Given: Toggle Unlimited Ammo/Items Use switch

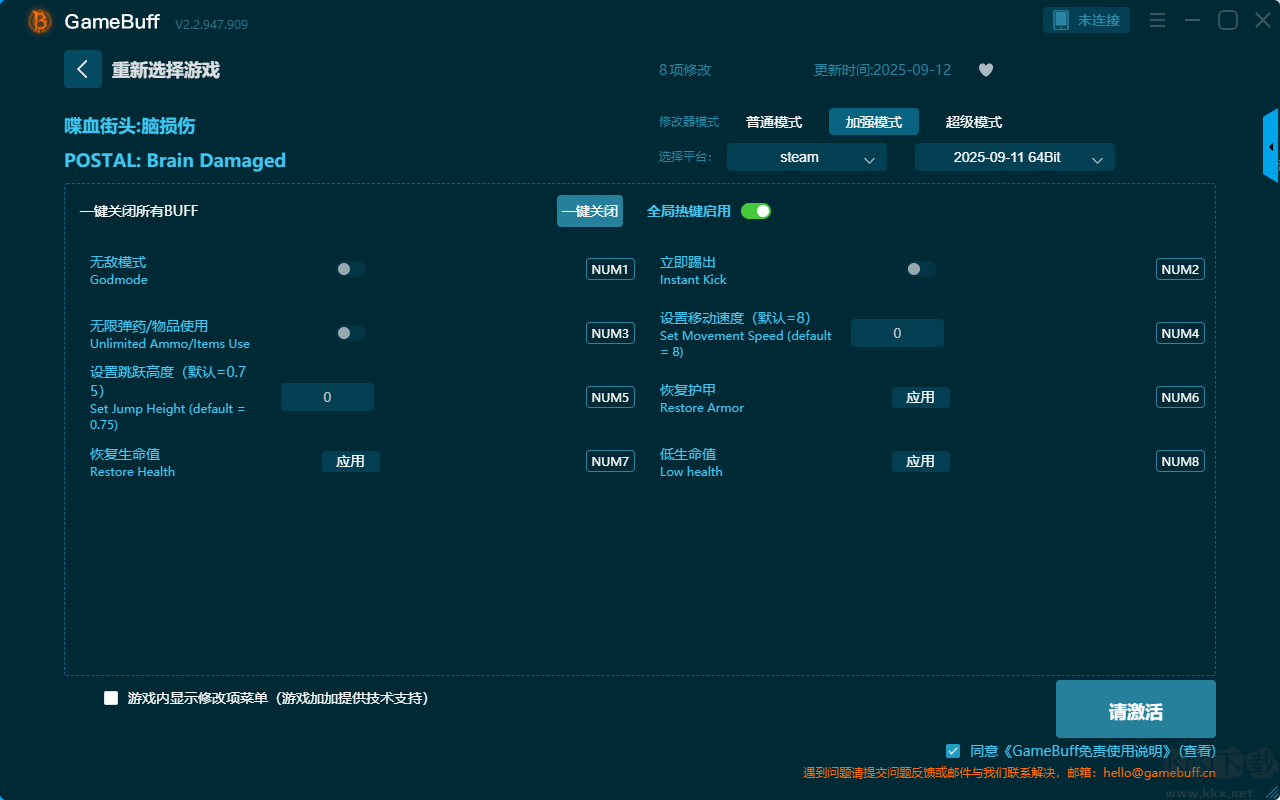Looking at the screenshot, I should 351,333.
